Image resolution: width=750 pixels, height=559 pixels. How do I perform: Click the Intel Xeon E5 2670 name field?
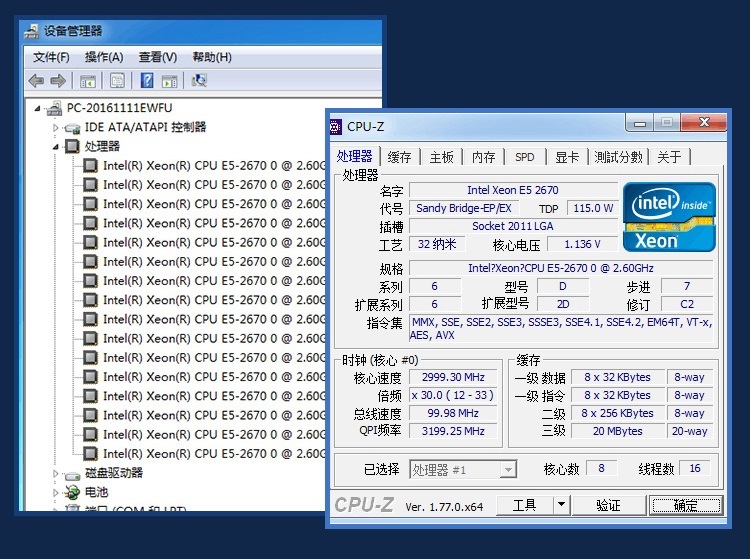tap(513, 190)
